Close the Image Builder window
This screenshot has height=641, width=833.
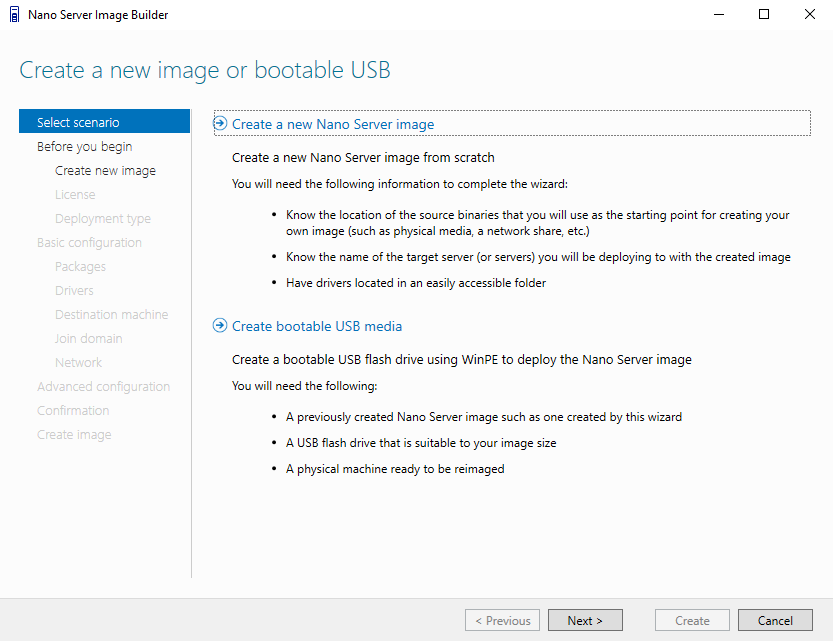coord(810,14)
